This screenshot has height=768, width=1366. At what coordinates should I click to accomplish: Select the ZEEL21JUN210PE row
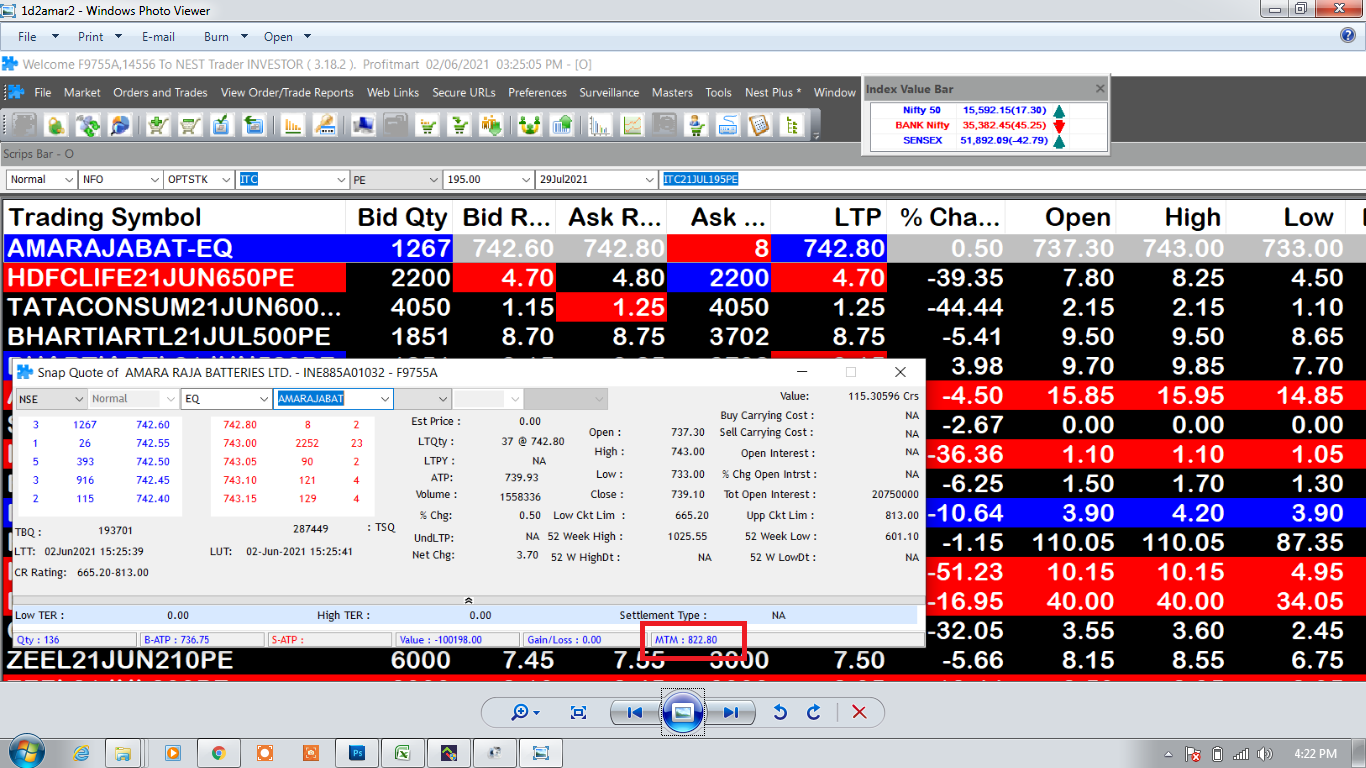[683, 660]
